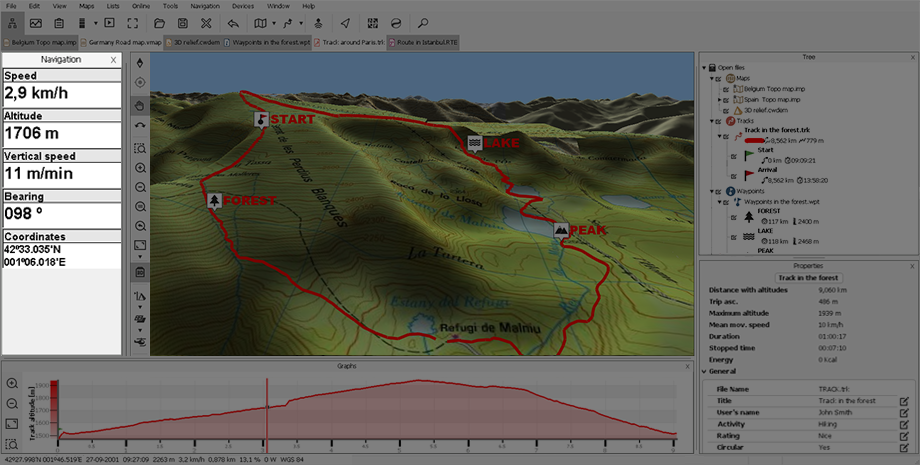The width and height of the screenshot is (920, 465).
Task: Collapse the Tracks tree node
Action: click(711, 121)
